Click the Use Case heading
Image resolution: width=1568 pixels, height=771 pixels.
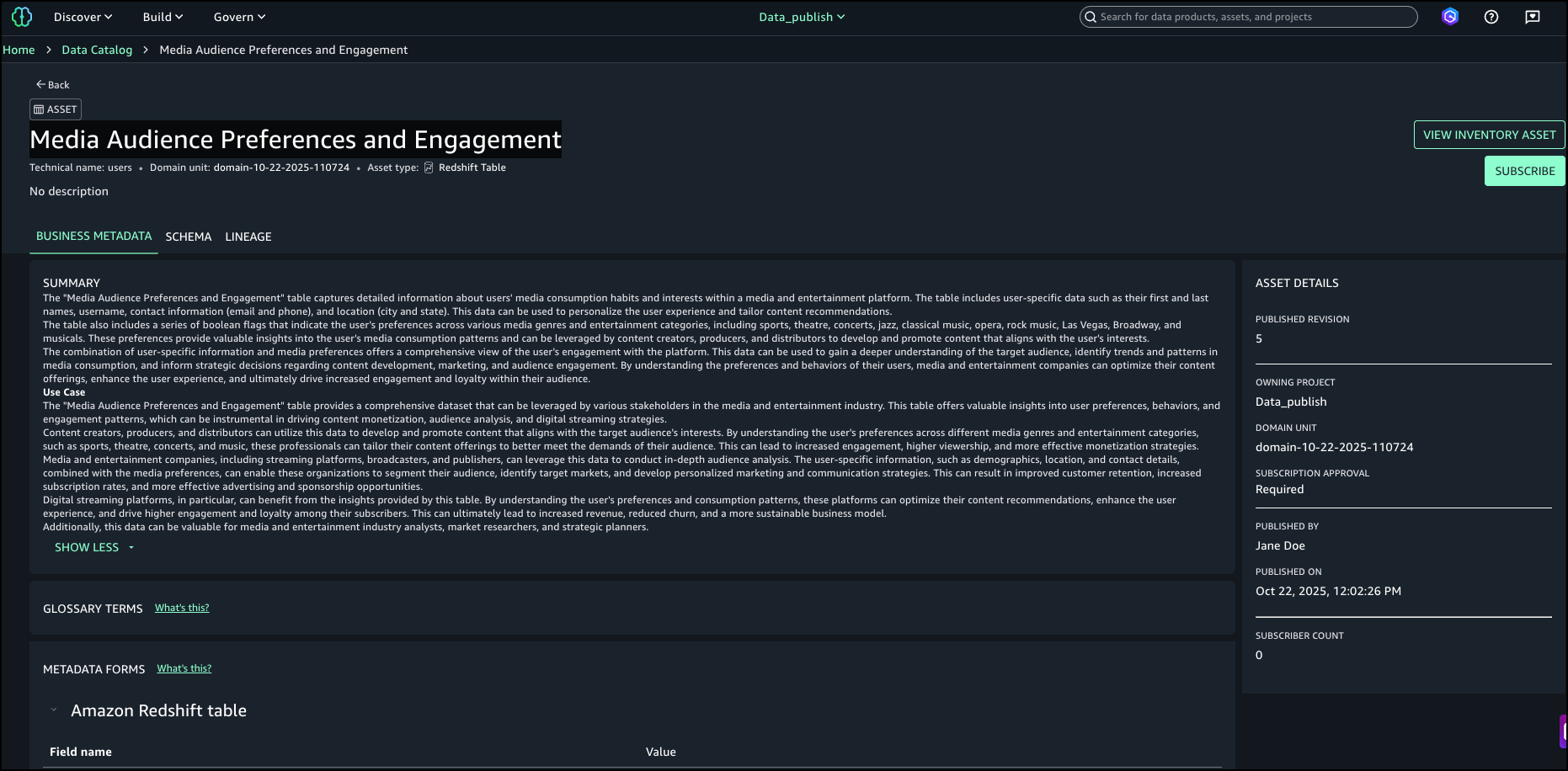[x=64, y=392]
